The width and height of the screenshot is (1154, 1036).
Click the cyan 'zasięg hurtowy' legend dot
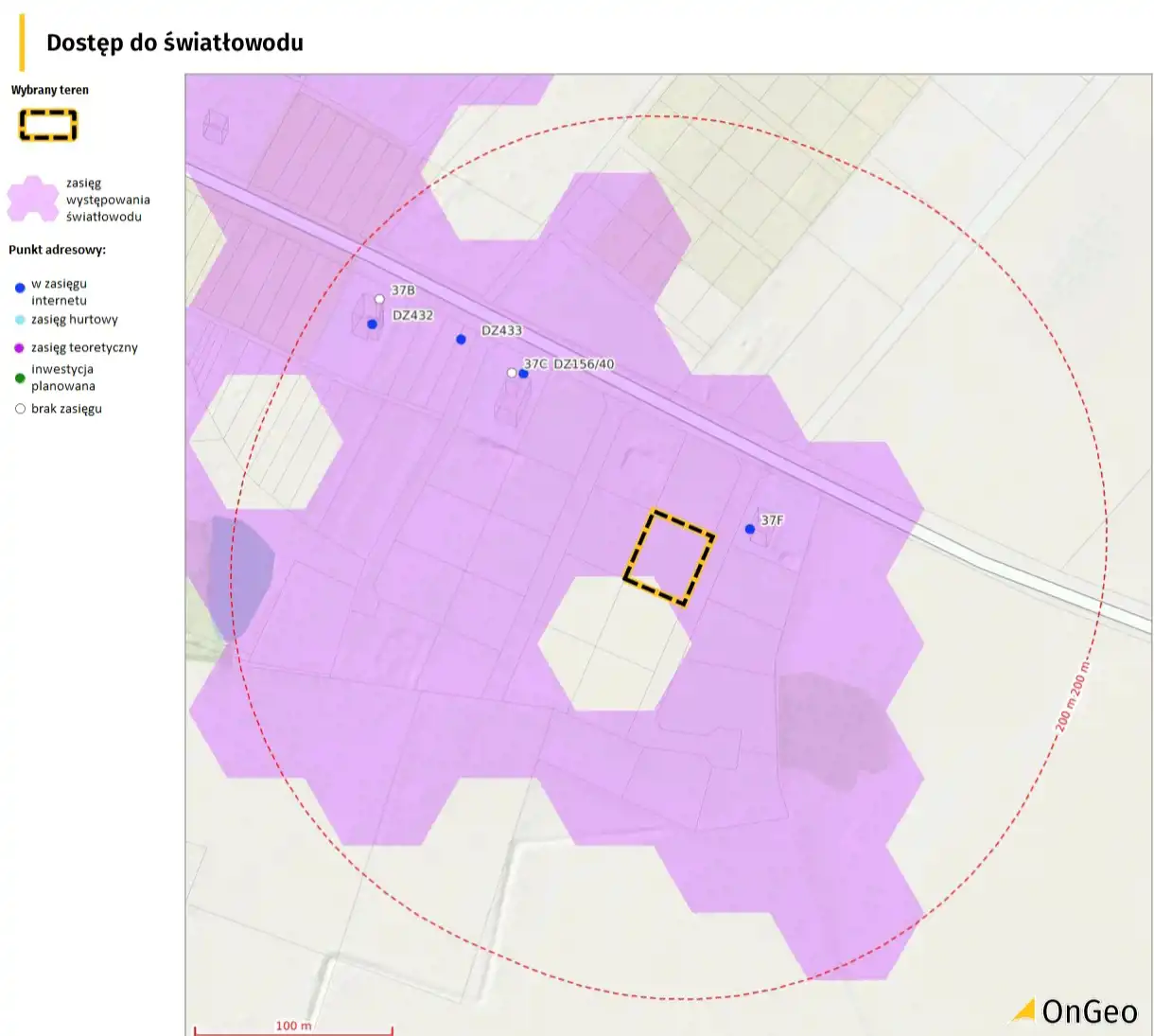[20, 320]
